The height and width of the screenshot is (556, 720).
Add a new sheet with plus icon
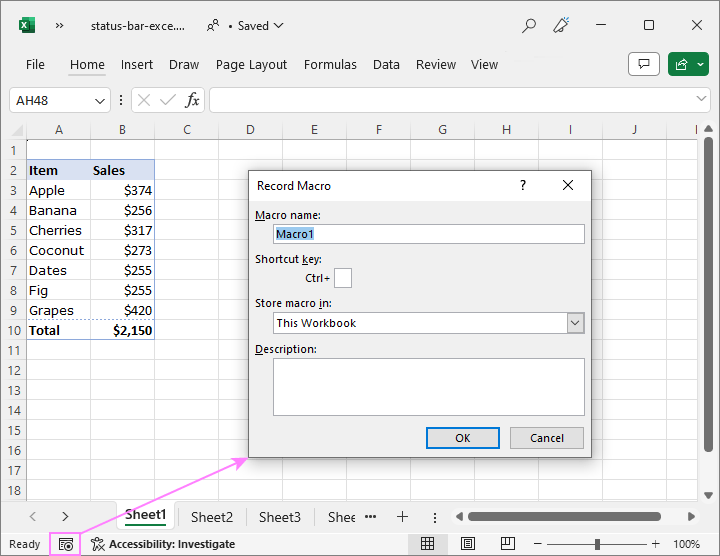402,517
